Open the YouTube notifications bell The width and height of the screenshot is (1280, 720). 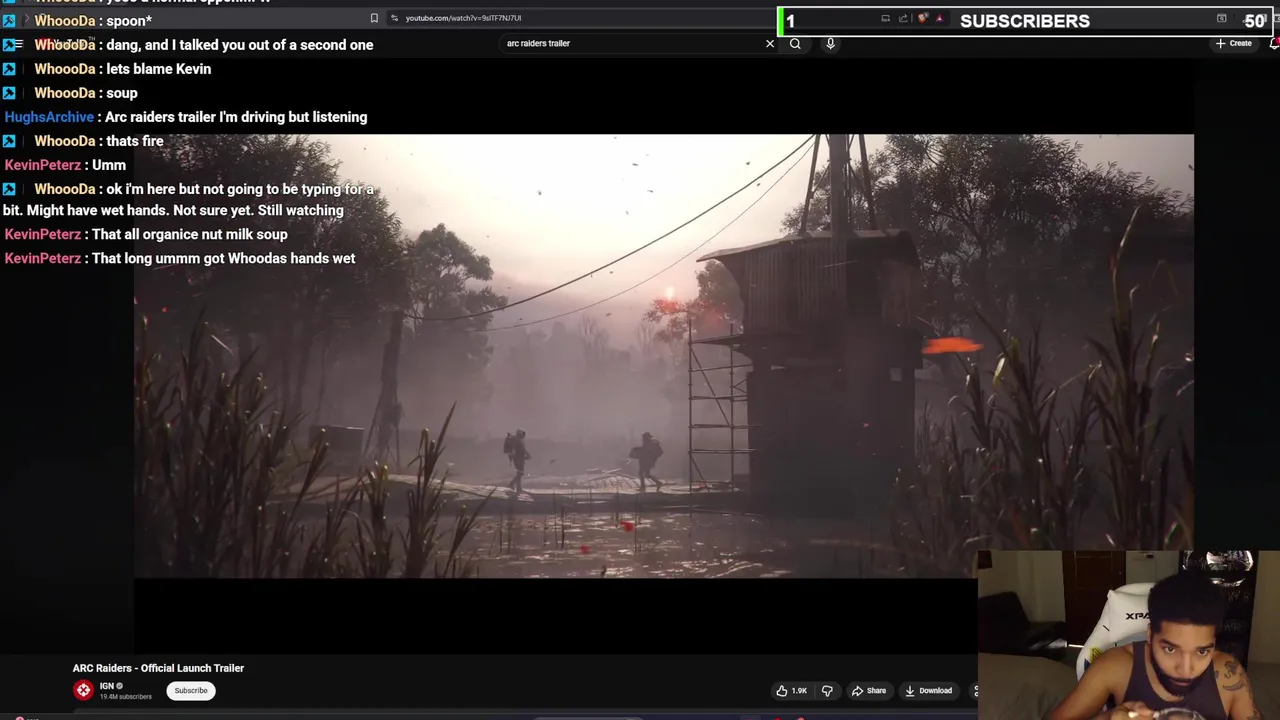point(1274,43)
